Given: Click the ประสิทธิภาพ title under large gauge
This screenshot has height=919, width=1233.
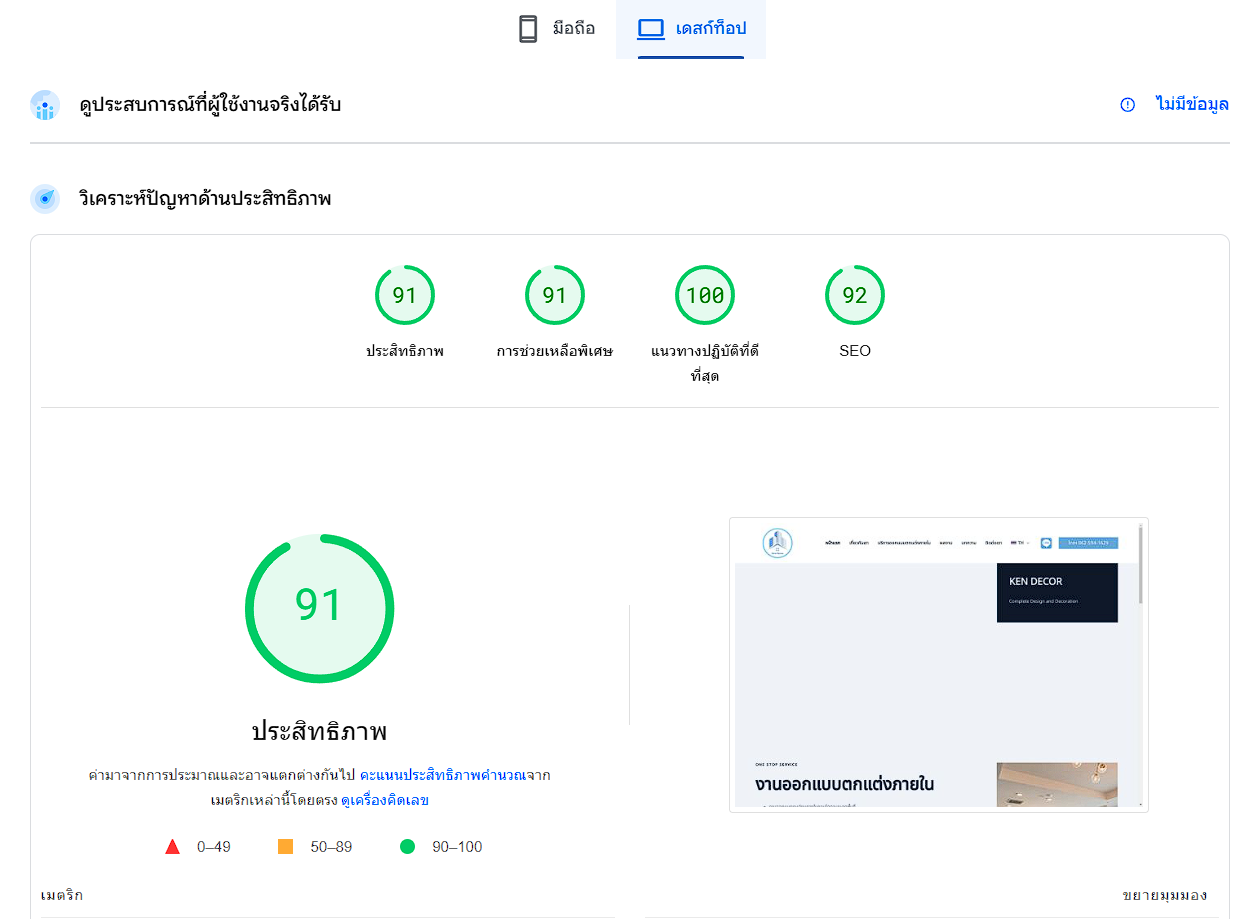Looking at the screenshot, I should pyautogui.click(x=319, y=731).
